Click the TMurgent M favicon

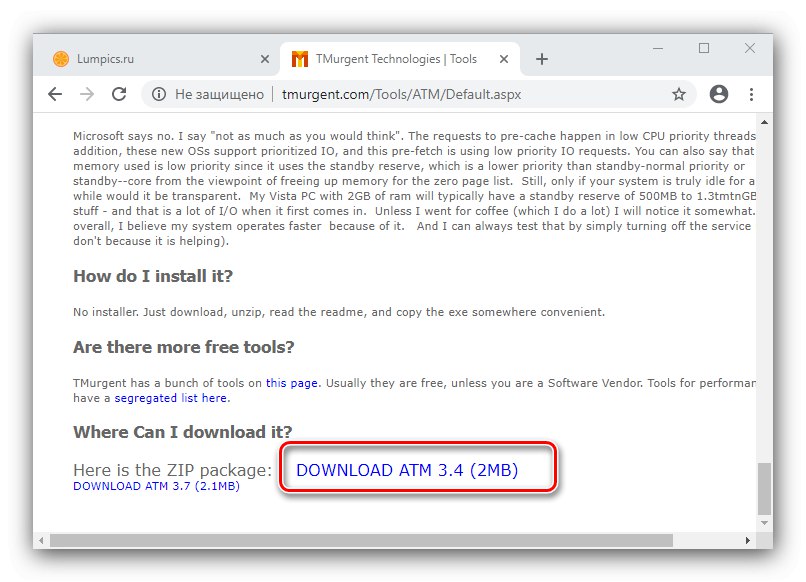300,59
